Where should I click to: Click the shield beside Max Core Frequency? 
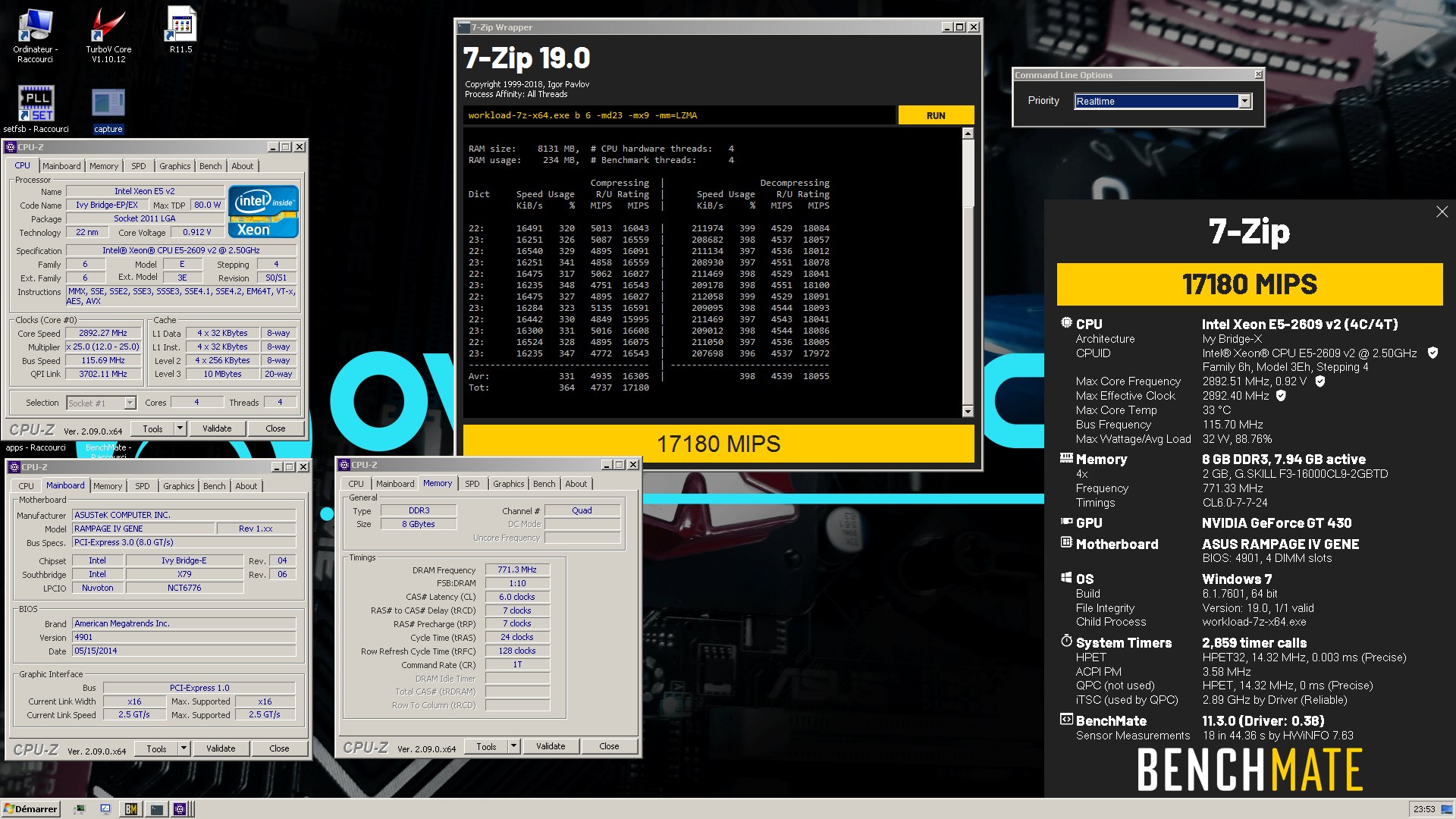click(x=1320, y=381)
